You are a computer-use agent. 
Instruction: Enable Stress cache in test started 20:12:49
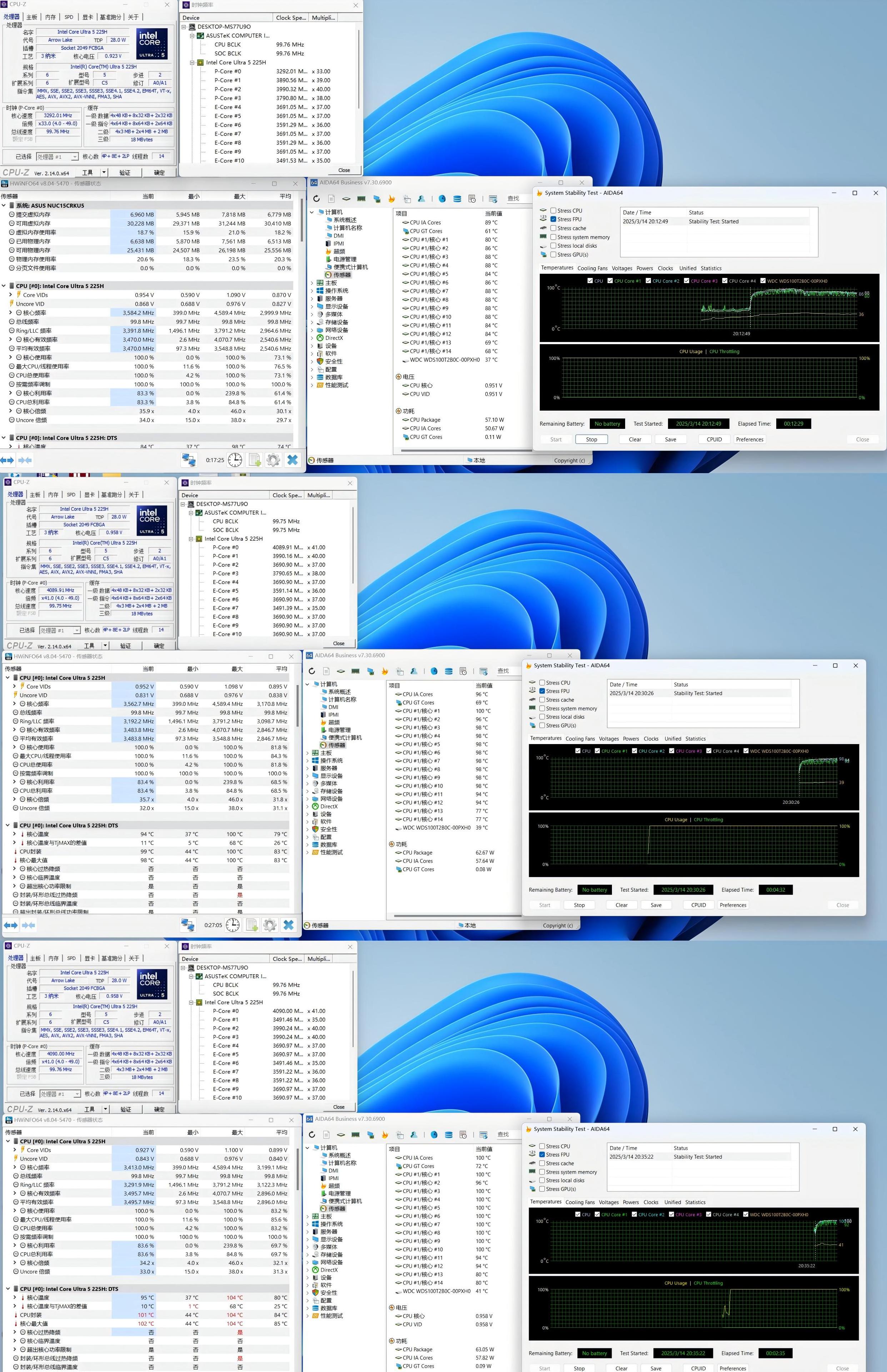point(553,228)
